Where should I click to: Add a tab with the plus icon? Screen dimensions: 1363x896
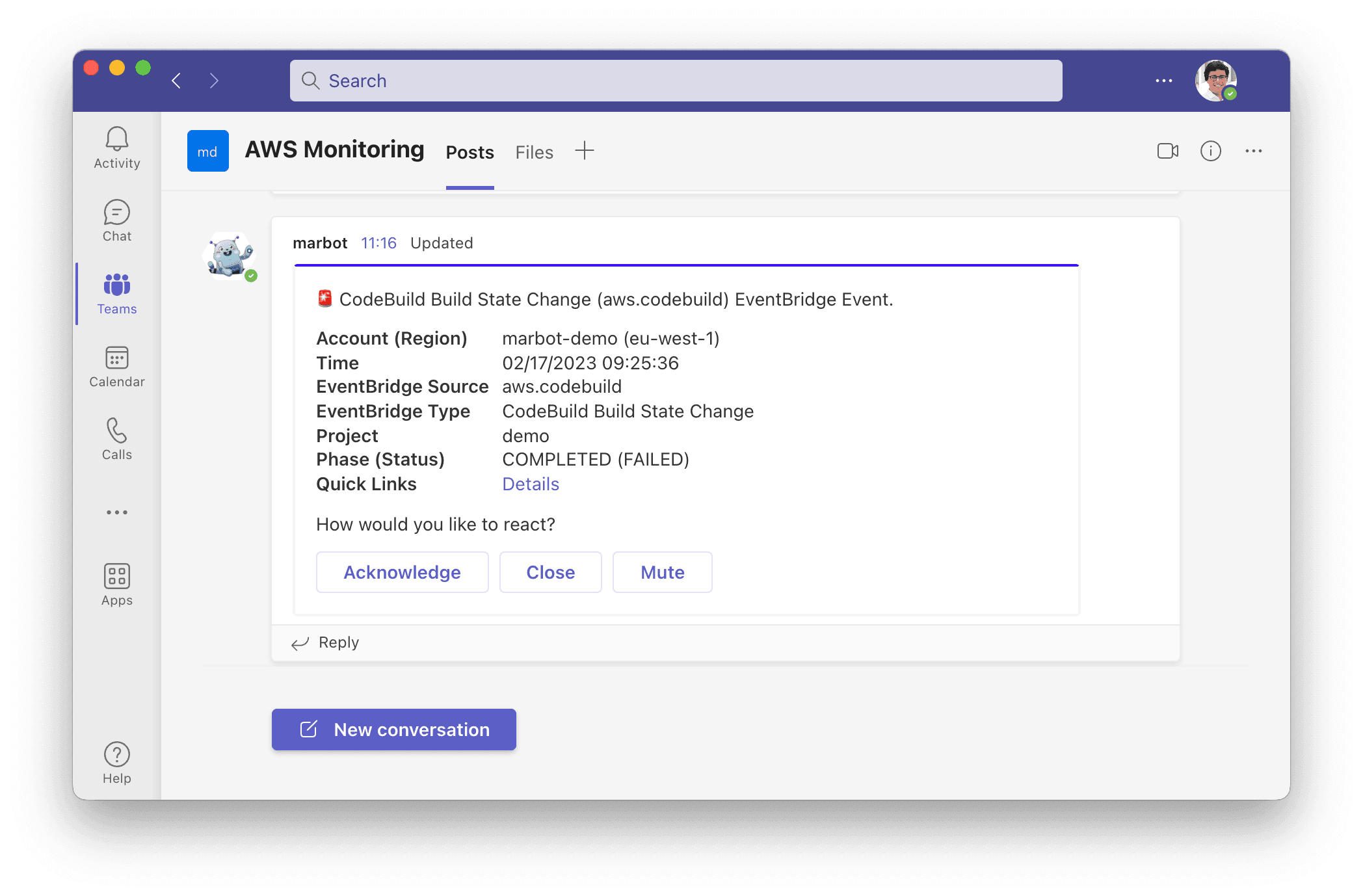(585, 151)
